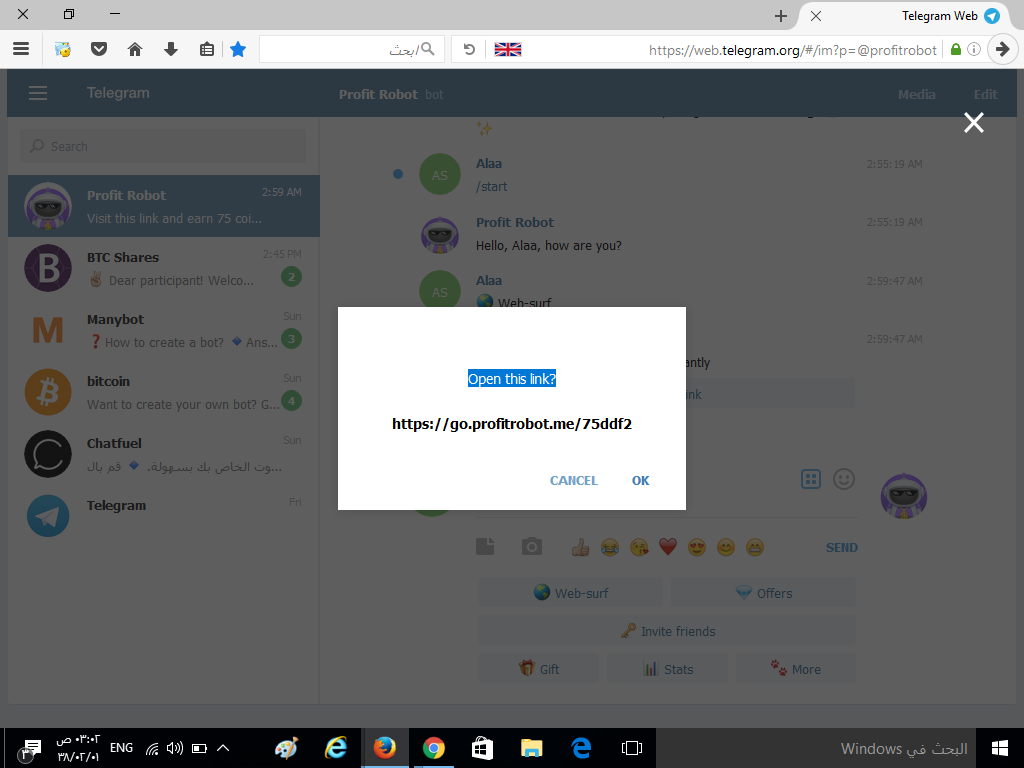The height and width of the screenshot is (768, 1024).
Task: Click the Stats bot keyboard button
Action: coord(667,669)
